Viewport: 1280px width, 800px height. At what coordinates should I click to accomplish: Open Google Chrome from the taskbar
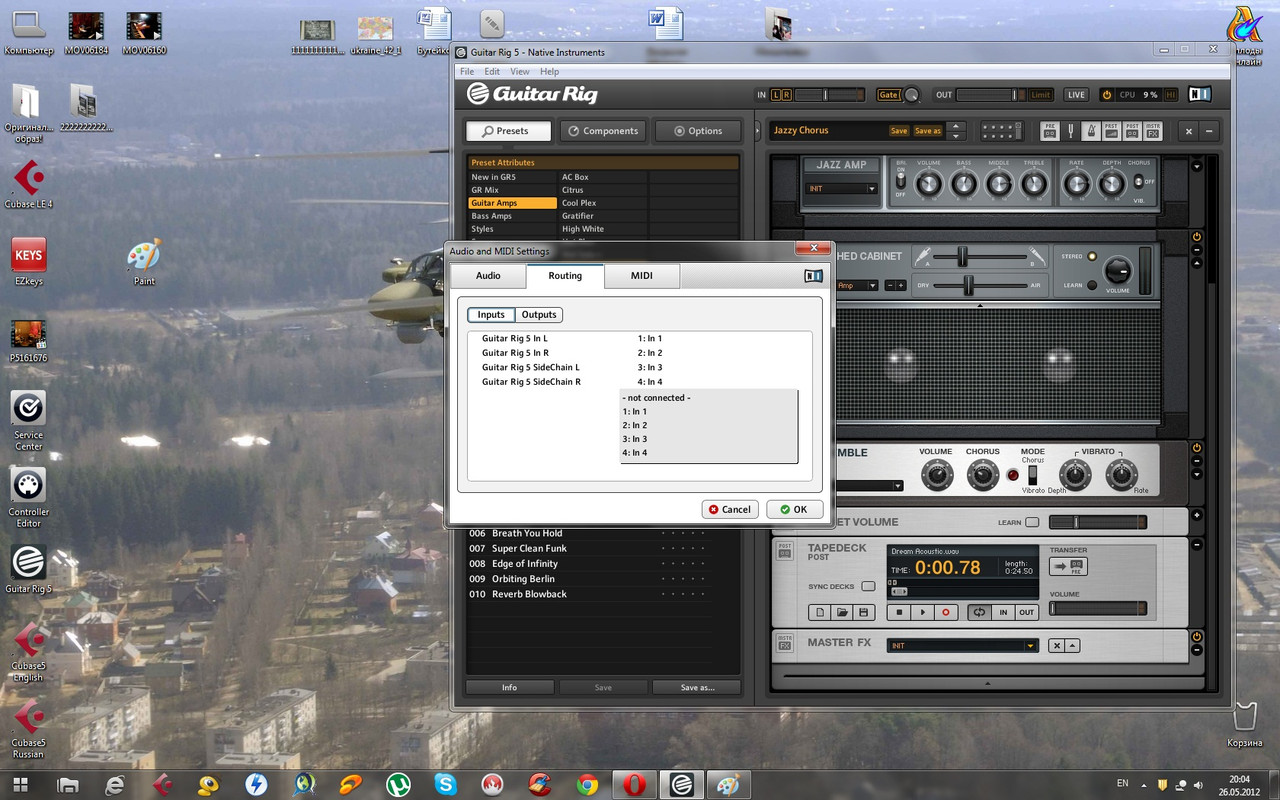(587, 784)
